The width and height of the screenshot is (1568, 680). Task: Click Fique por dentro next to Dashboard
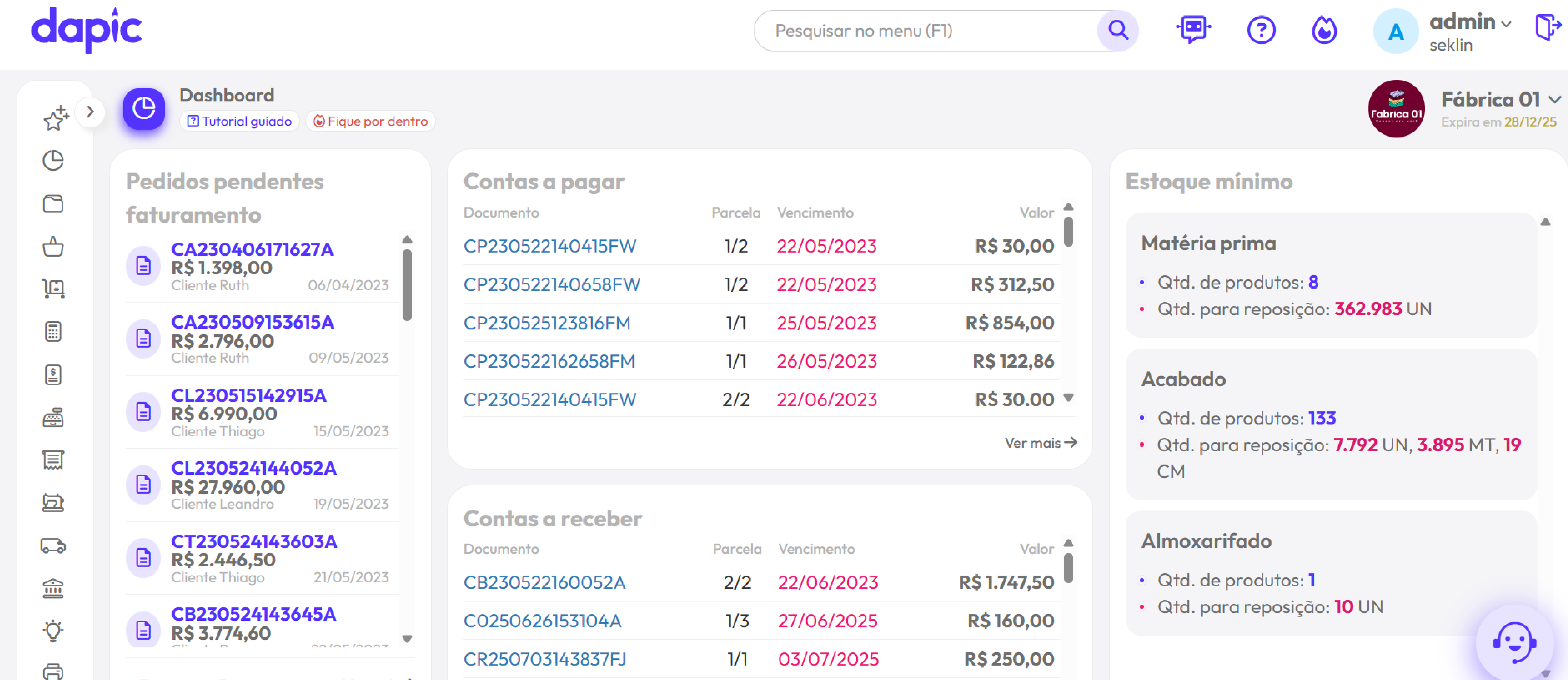(370, 121)
